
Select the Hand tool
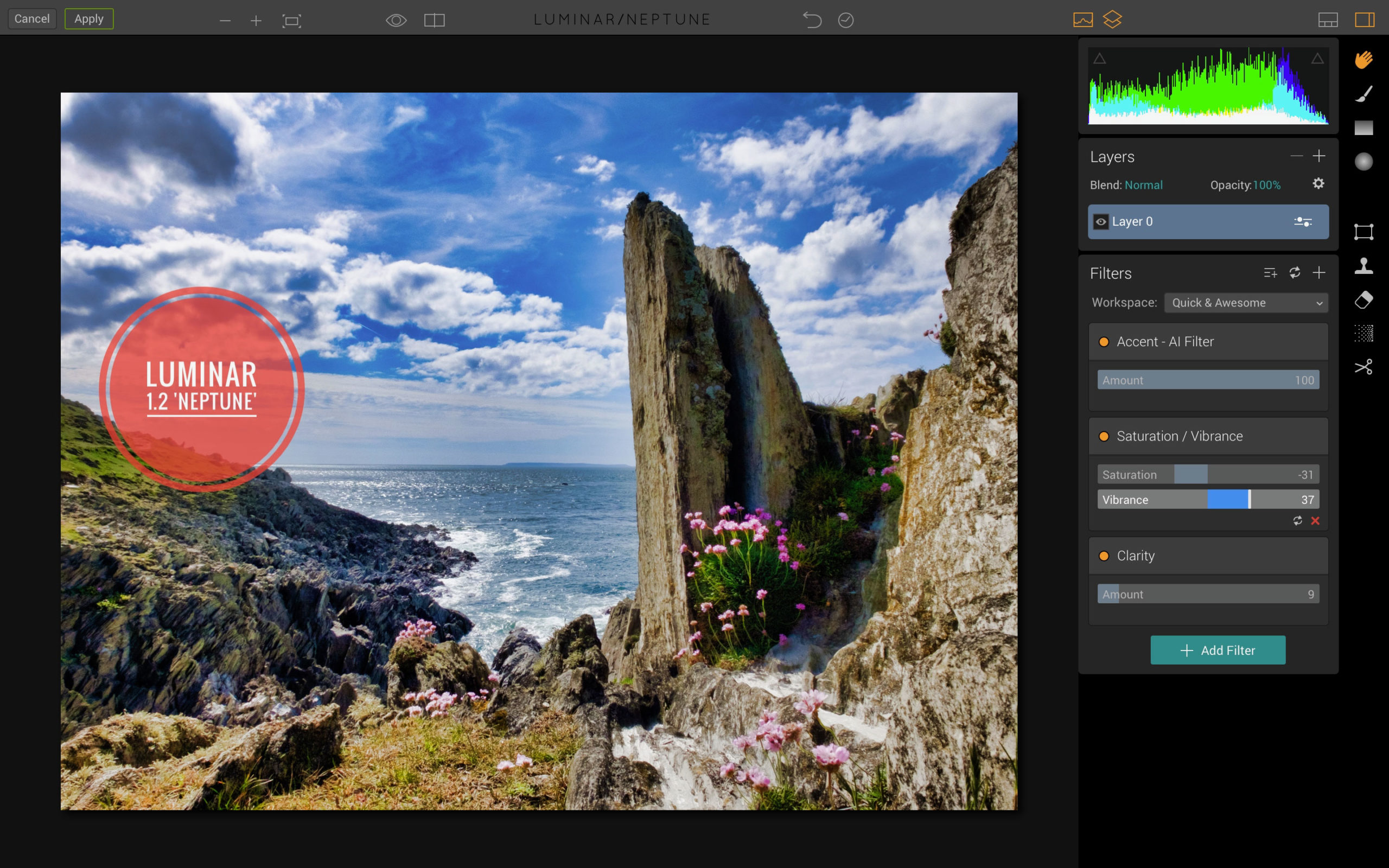coord(1365,59)
